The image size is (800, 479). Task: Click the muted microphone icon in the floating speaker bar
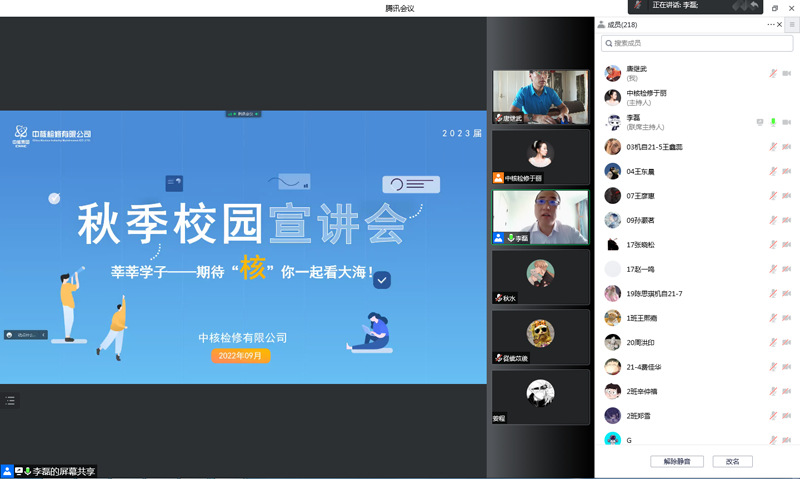[x=638, y=5]
